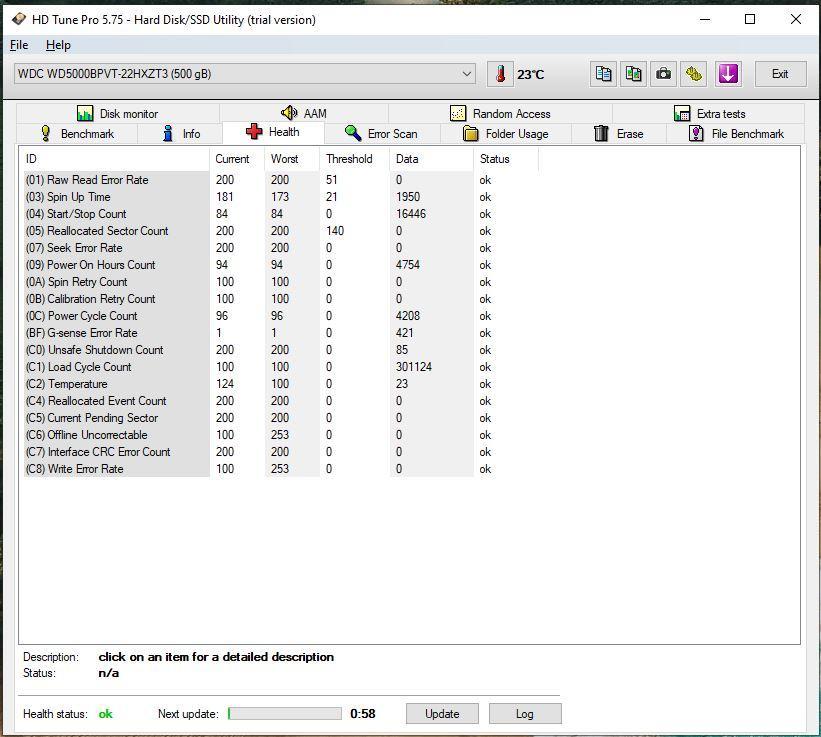This screenshot has width=821, height=737.
Task: Switch to the Erase tab
Action: pyautogui.click(x=619, y=133)
